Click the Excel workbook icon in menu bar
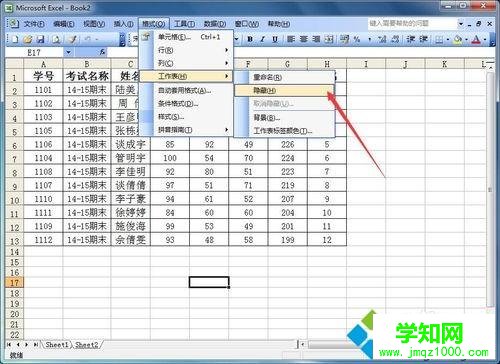 click(13, 24)
